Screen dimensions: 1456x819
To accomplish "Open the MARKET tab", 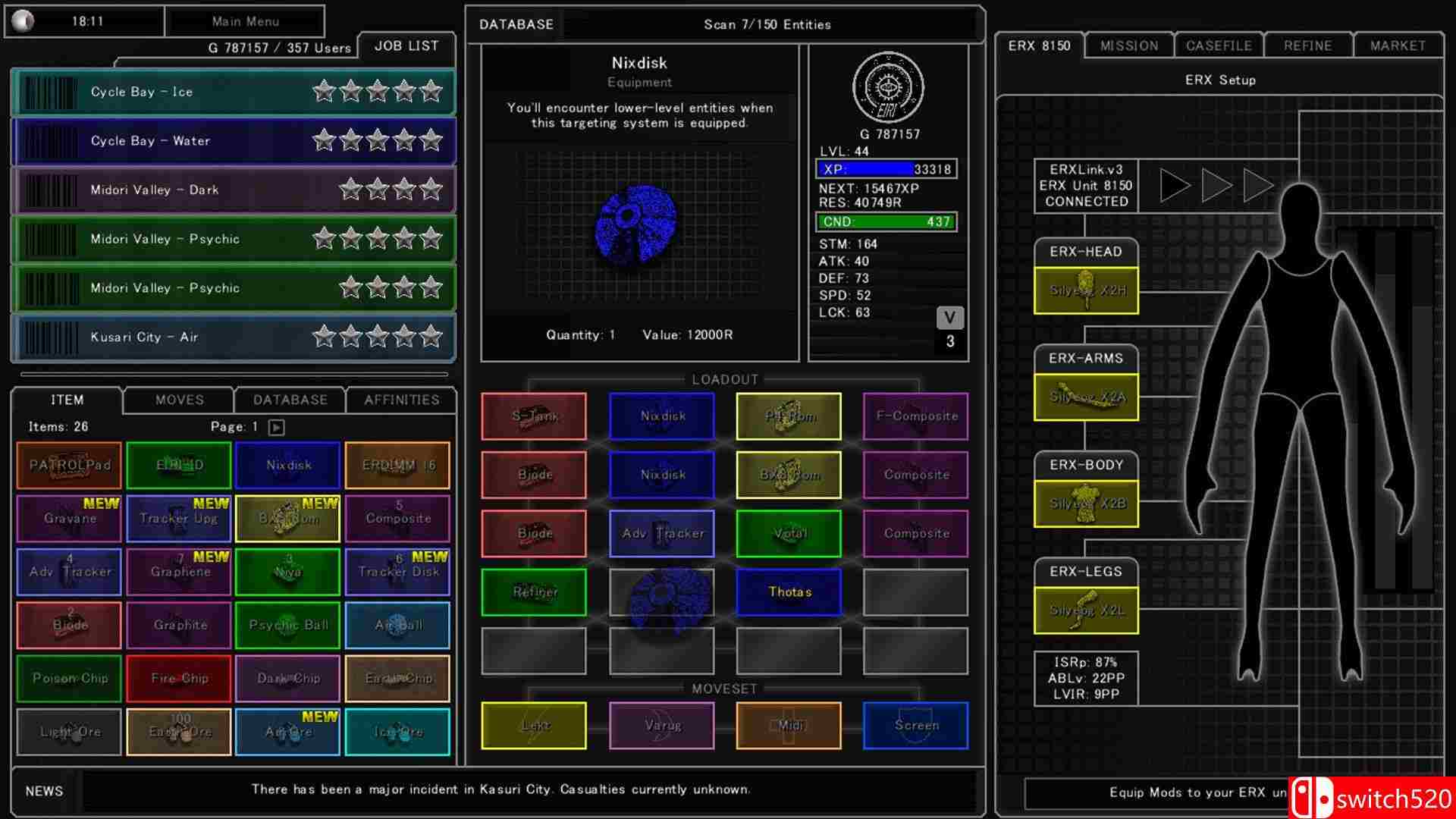I will (1398, 45).
